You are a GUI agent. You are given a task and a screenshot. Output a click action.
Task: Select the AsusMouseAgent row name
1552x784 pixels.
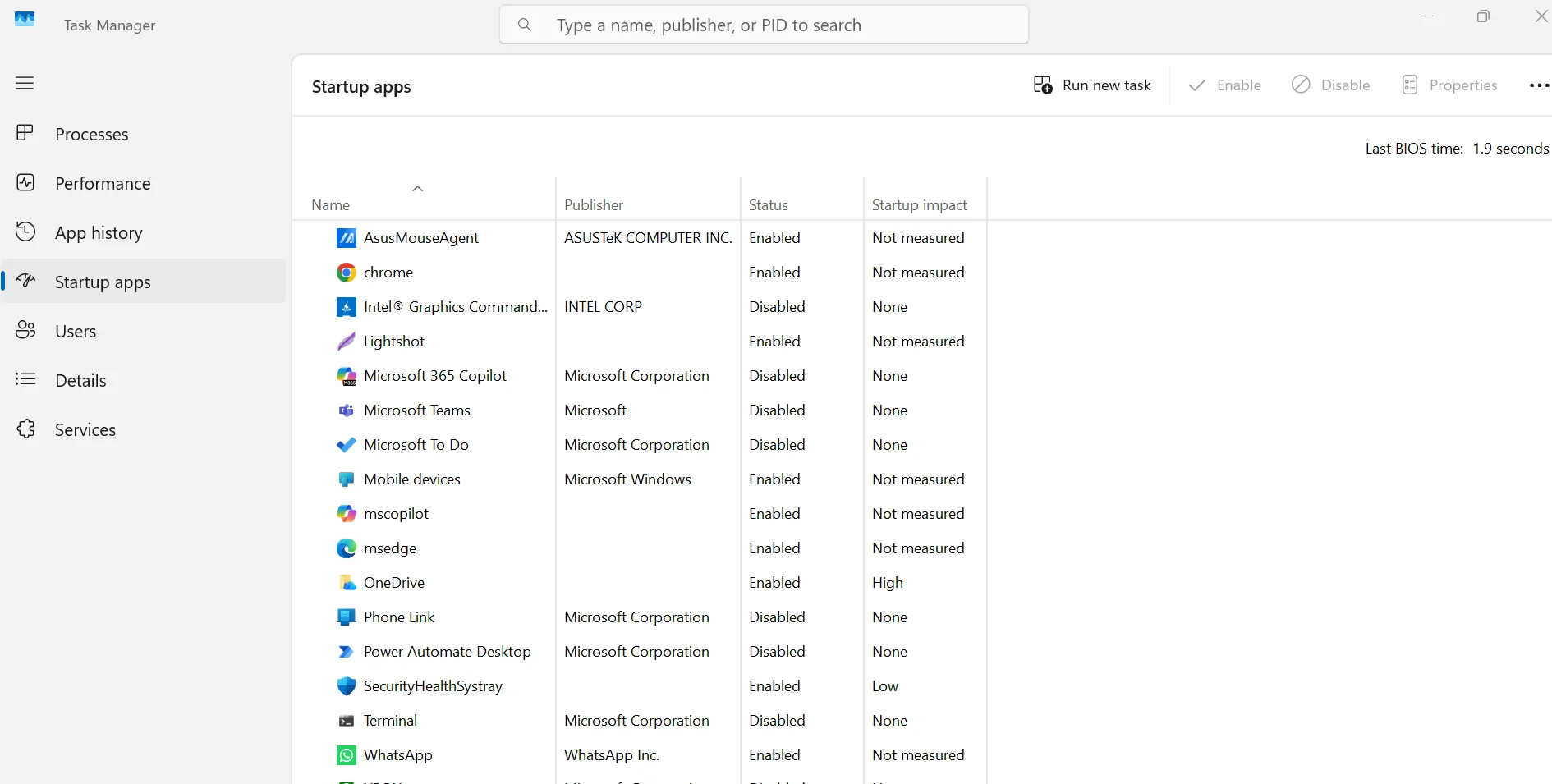[421, 238]
